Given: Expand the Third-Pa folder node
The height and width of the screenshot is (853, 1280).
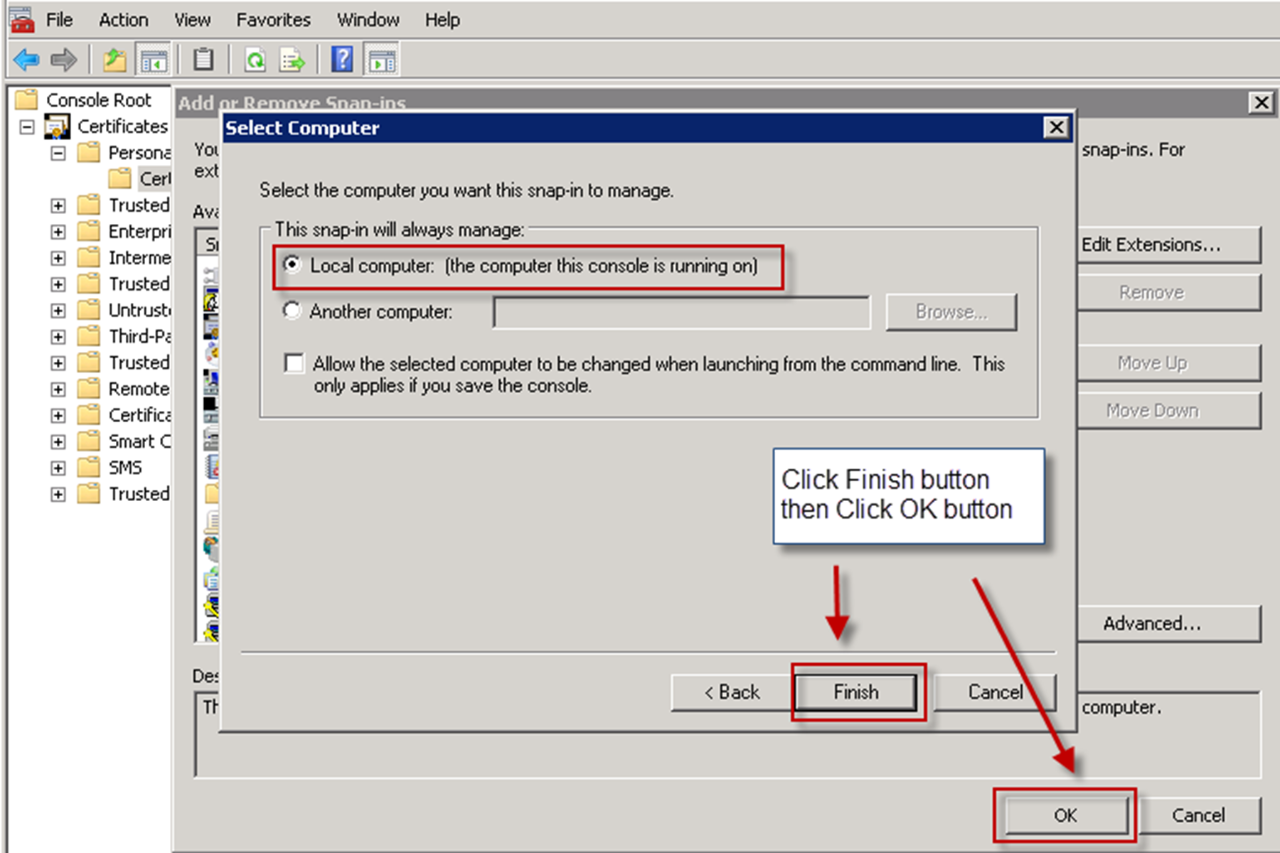Looking at the screenshot, I should pyautogui.click(x=58, y=337).
